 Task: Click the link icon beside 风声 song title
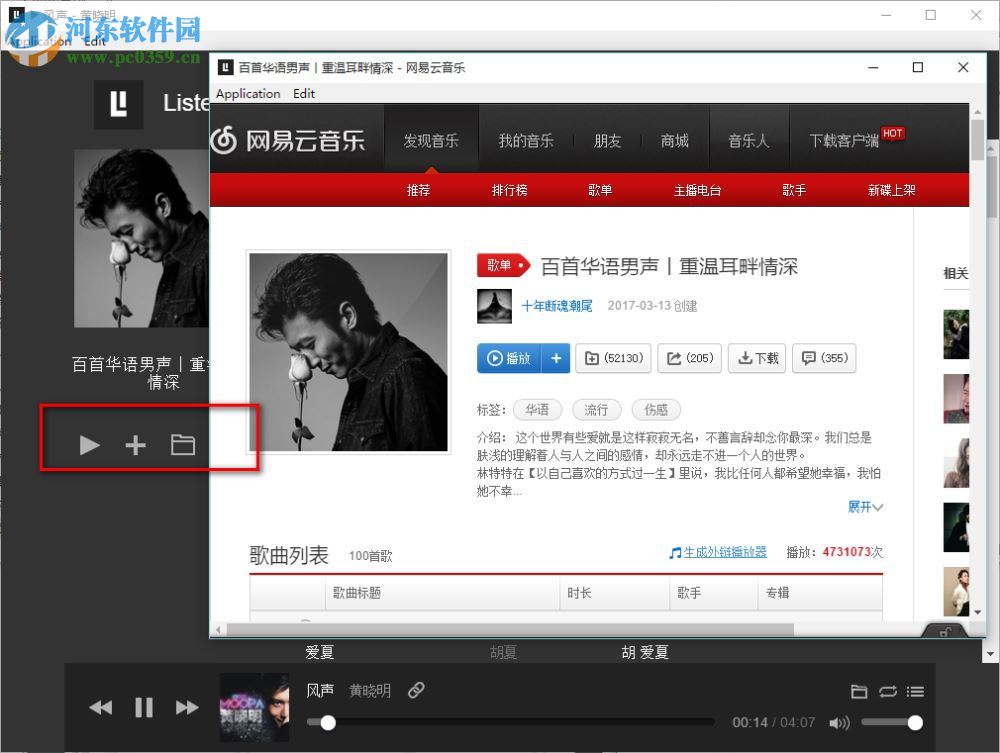[416, 690]
